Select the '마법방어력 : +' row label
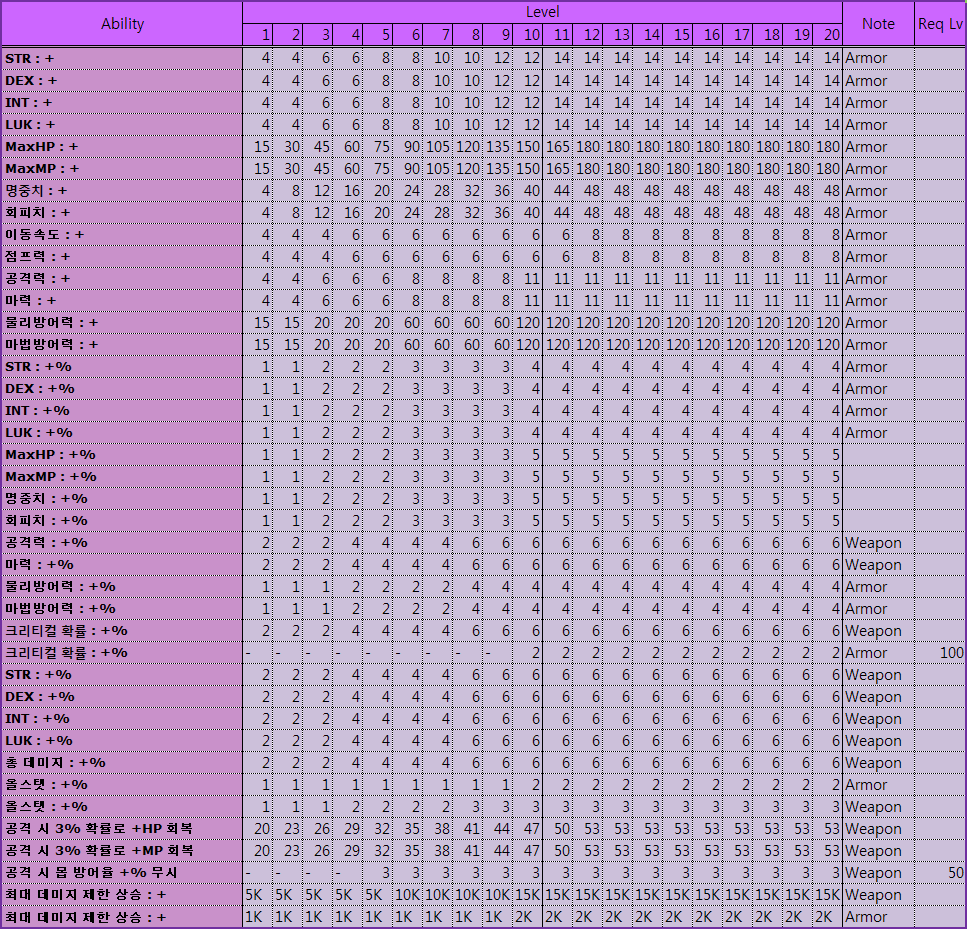Image resolution: width=967 pixels, height=929 pixels. pyautogui.click(x=122, y=345)
